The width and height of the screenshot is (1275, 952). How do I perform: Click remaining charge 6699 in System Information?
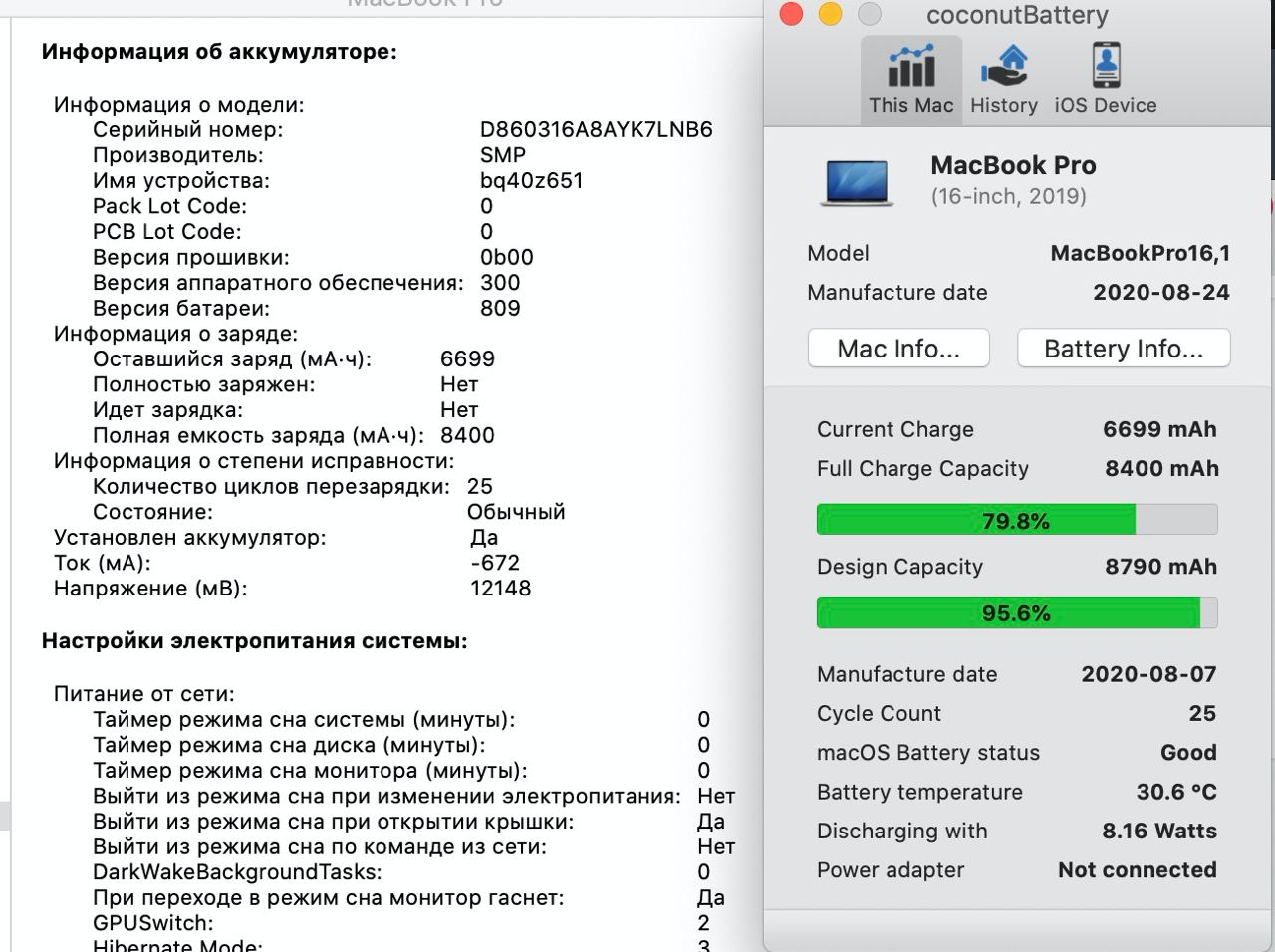tap(467, 358)
